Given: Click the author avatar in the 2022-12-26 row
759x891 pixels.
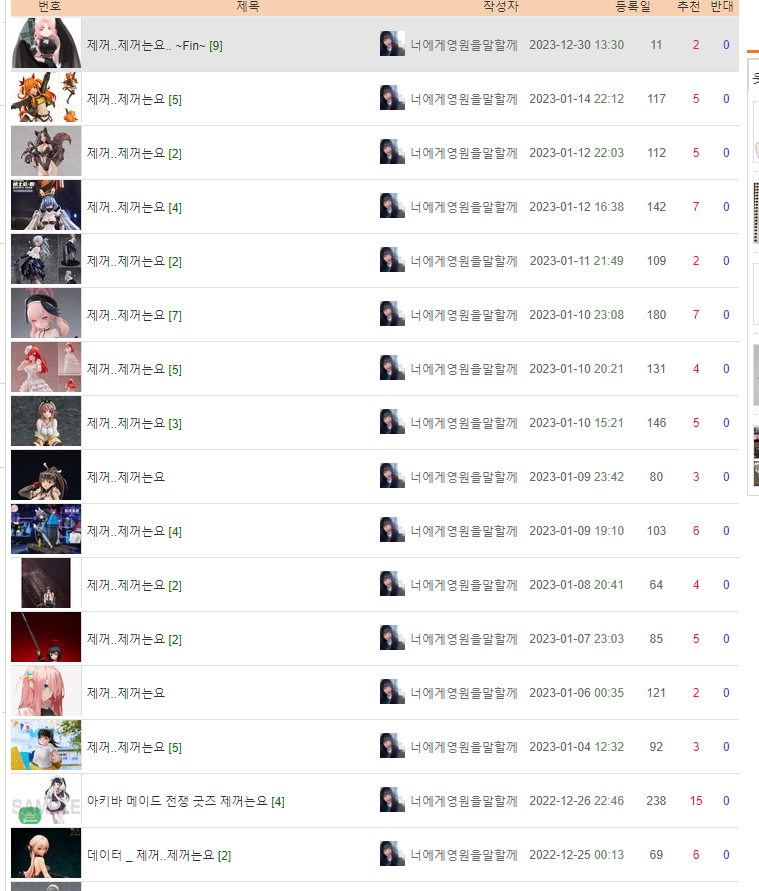Looking at the screenshot, I should click(392, 800).
